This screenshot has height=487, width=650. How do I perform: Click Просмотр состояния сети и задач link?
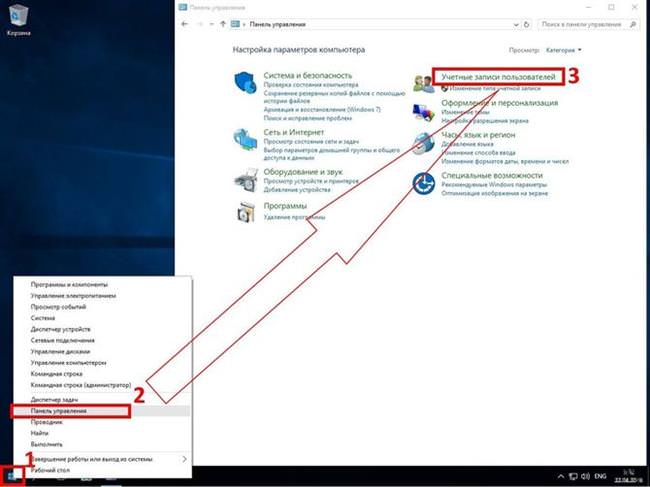pos(311,142)
